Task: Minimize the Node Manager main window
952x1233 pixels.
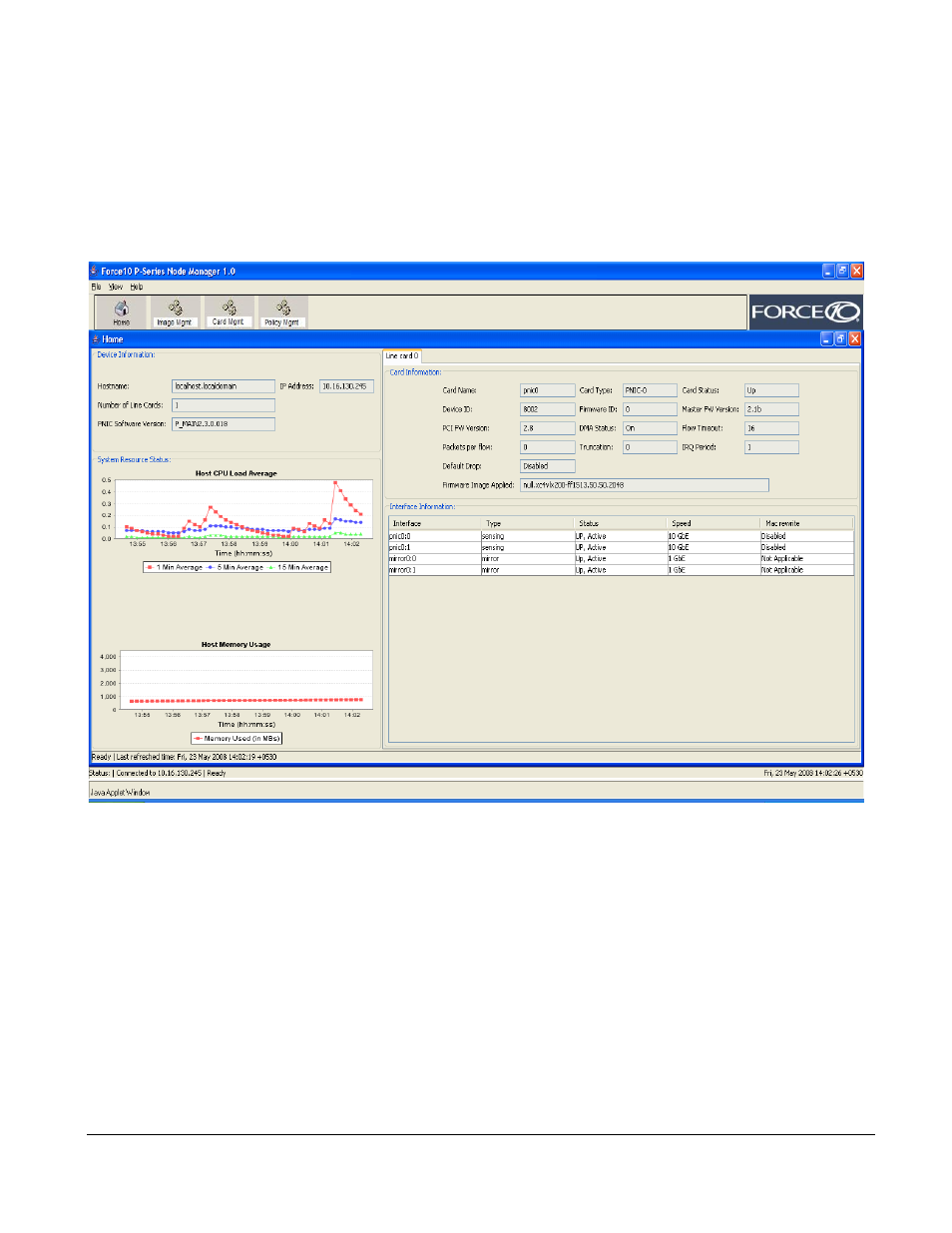Action: pyautogui.click(x=828, y=271)
